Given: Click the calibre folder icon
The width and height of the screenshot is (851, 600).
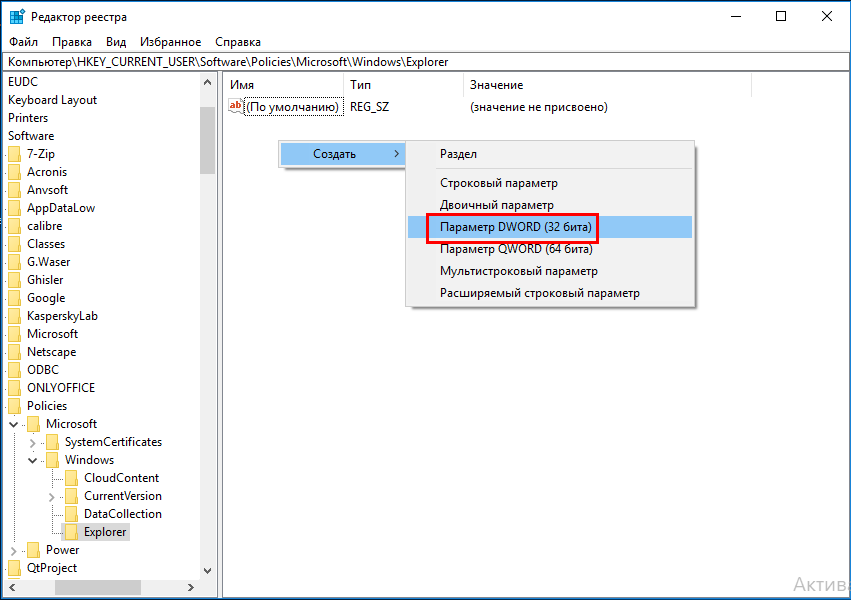Looking at the screenshot, I should pyautogui.click(x=15, y=226).
